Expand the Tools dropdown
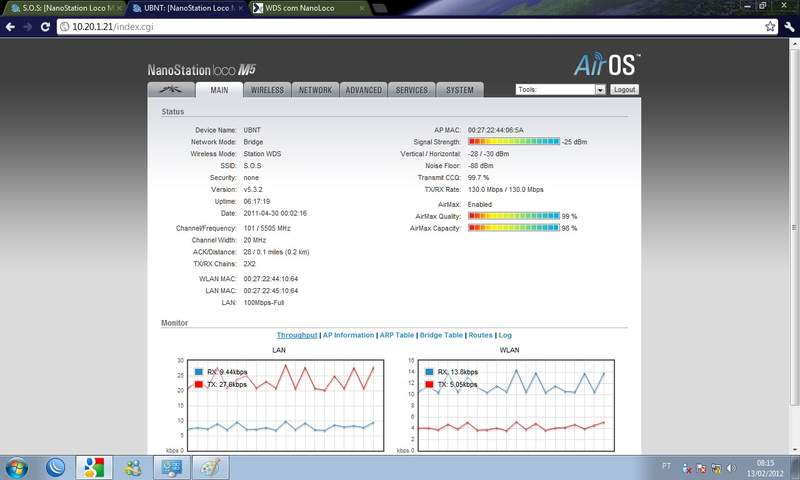This screenshot has height=480, width=800. (x=560, y=90)
